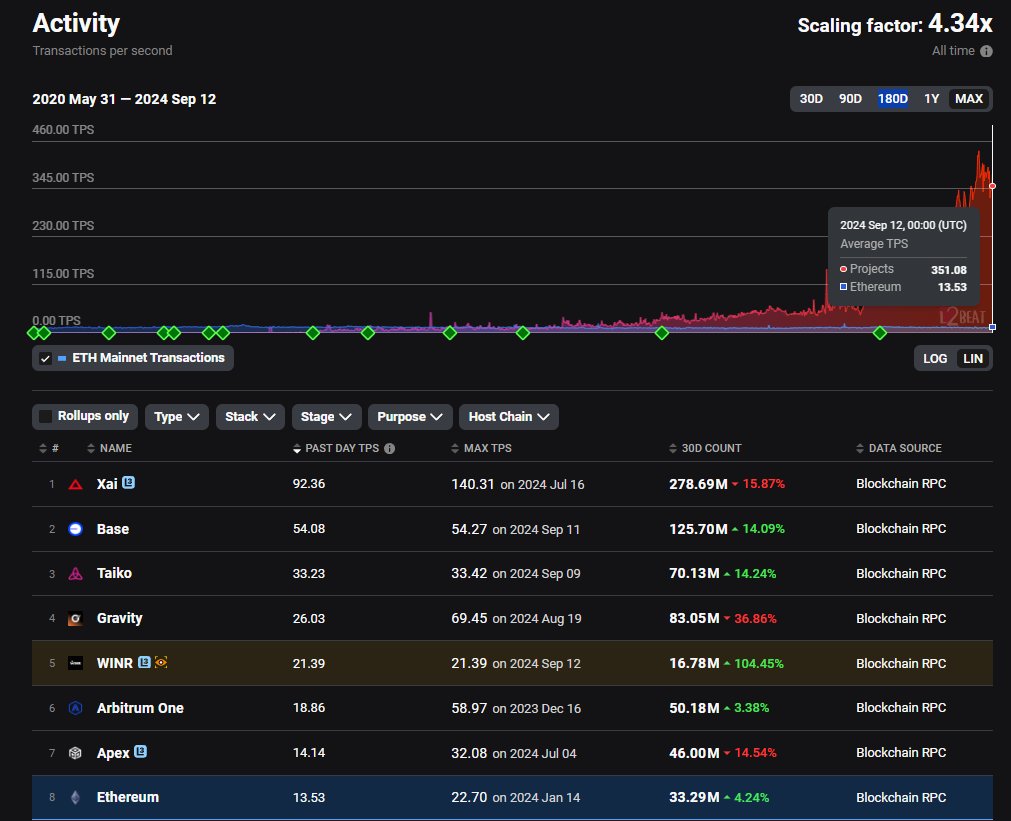
Task: Sort by the # column arrows
Action: (x=43, y=448)
